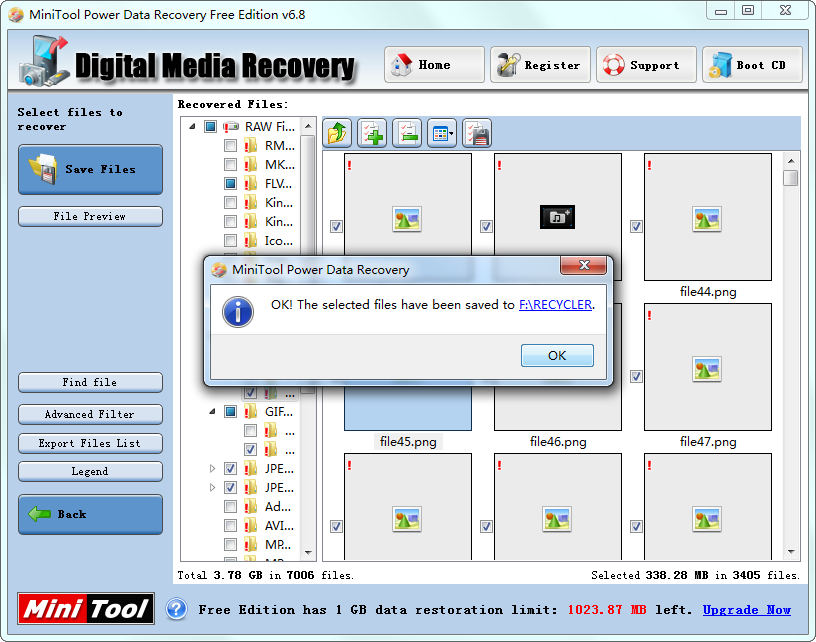Screen dimensions: 816x642
Task: Confirm the dialog with OK
Action: [557, 355]
